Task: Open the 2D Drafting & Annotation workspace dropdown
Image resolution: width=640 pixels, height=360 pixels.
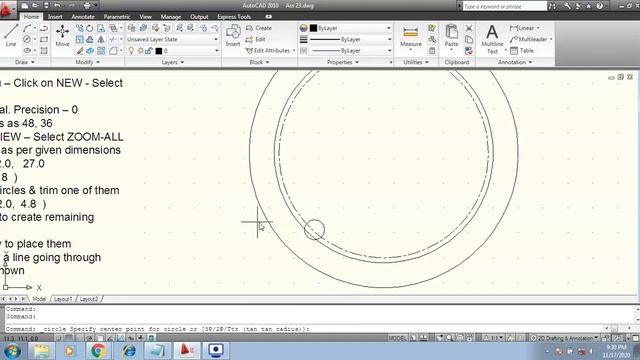Action: click(564, 338)
